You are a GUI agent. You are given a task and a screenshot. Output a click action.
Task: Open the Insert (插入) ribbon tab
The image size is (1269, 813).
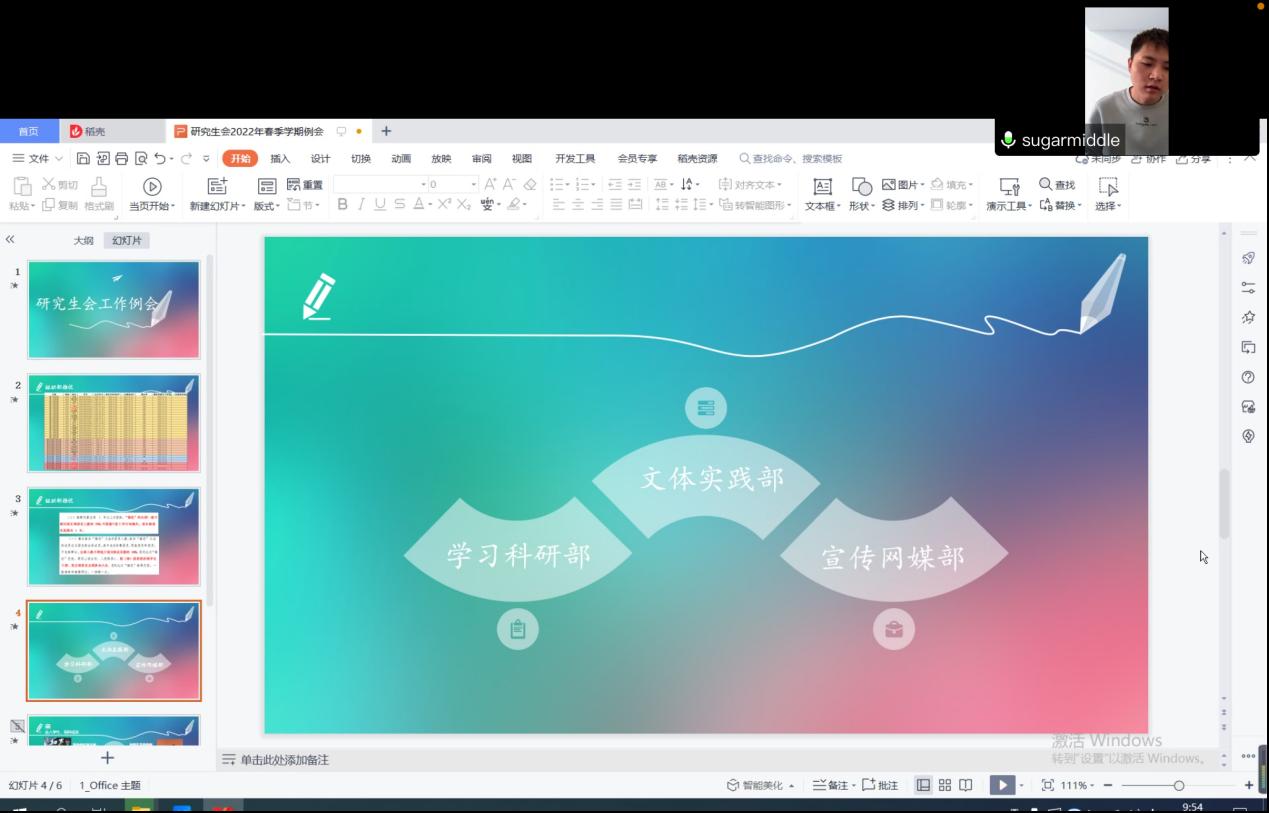(280, 159)
